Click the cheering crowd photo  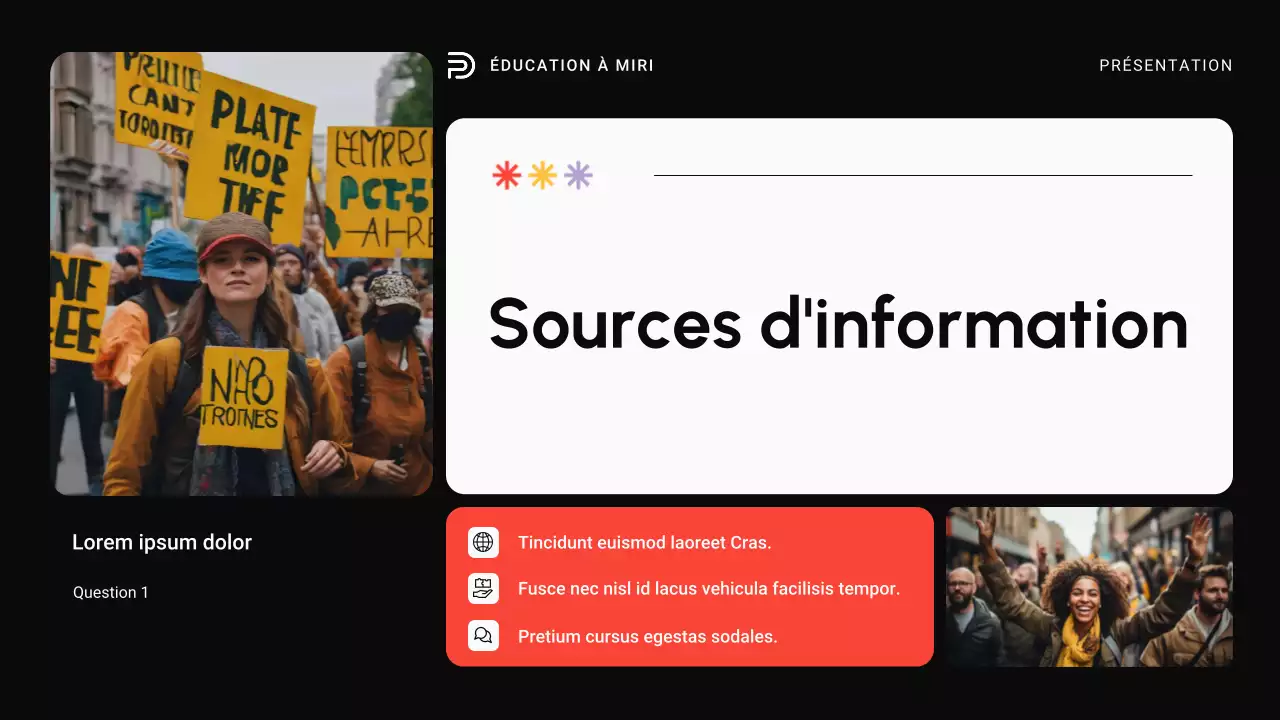click(1089, 587)
